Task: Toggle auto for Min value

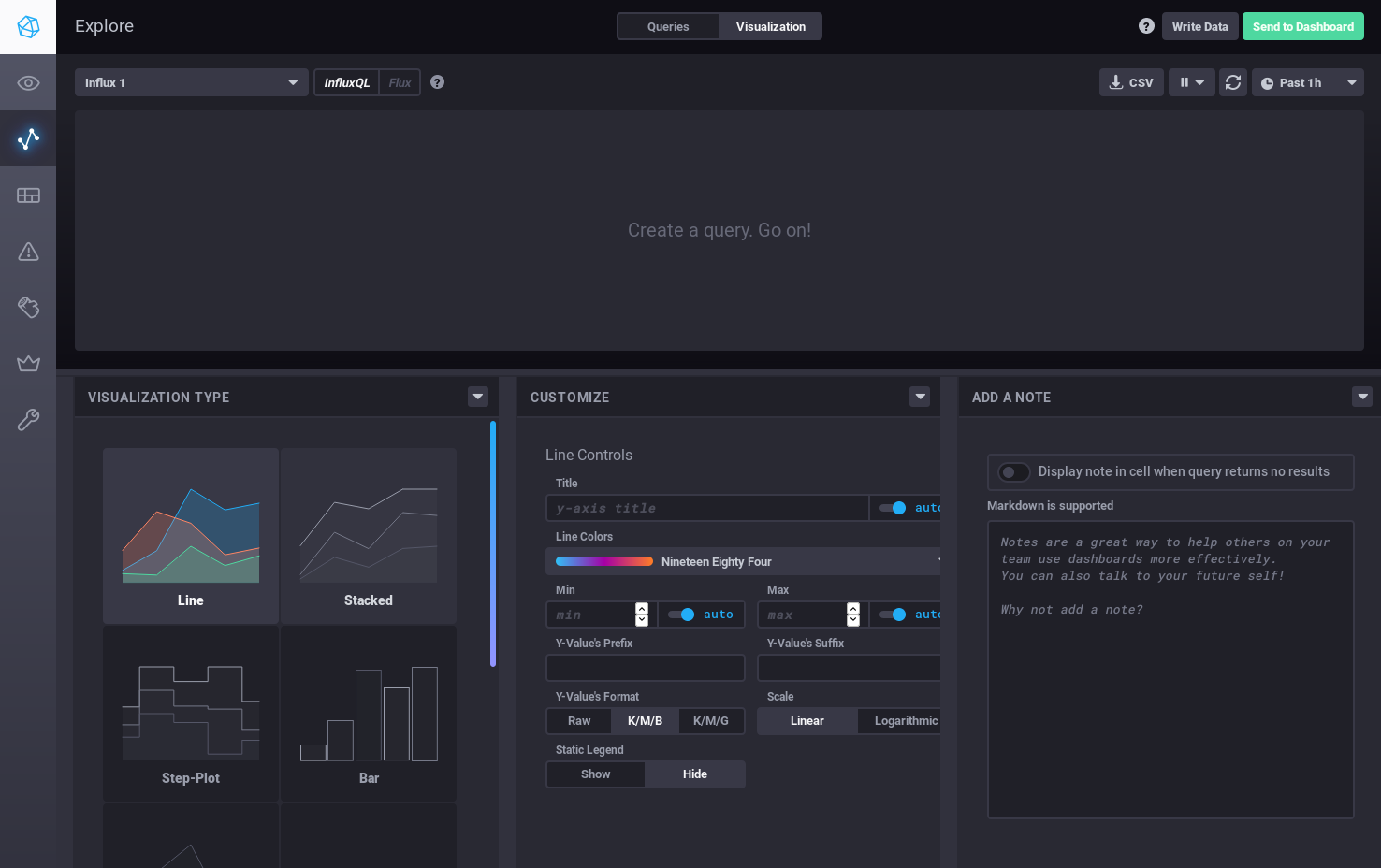Action: 681,615
